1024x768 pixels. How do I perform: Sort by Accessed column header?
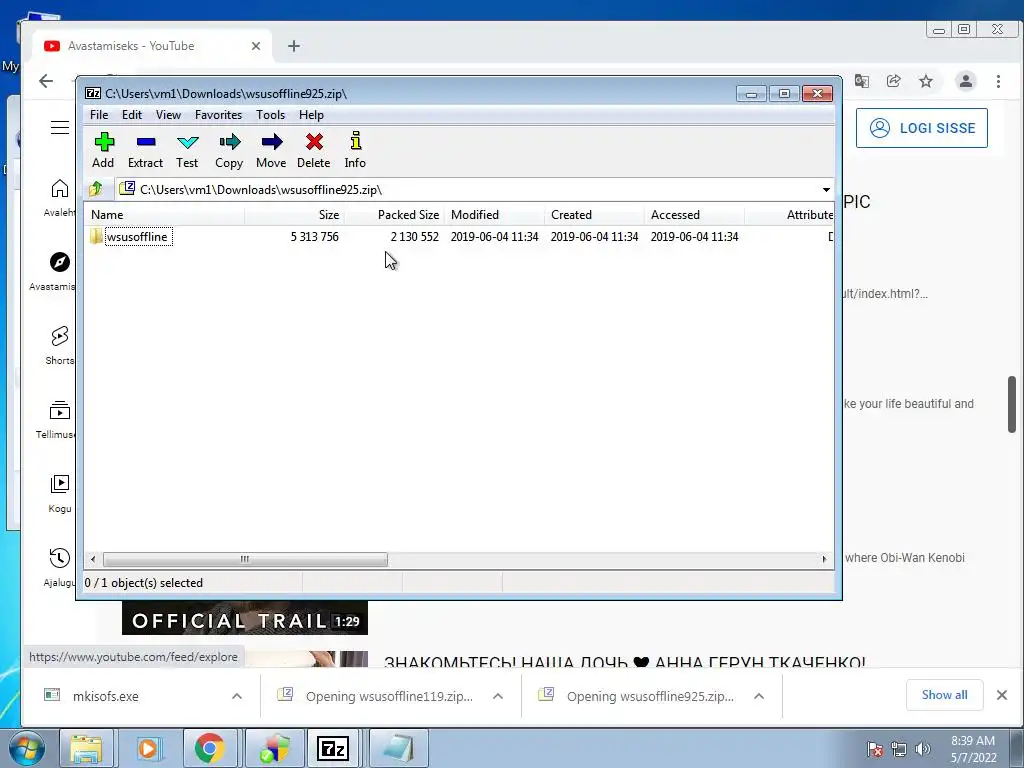pyautogui.click(x=694, y=215)
